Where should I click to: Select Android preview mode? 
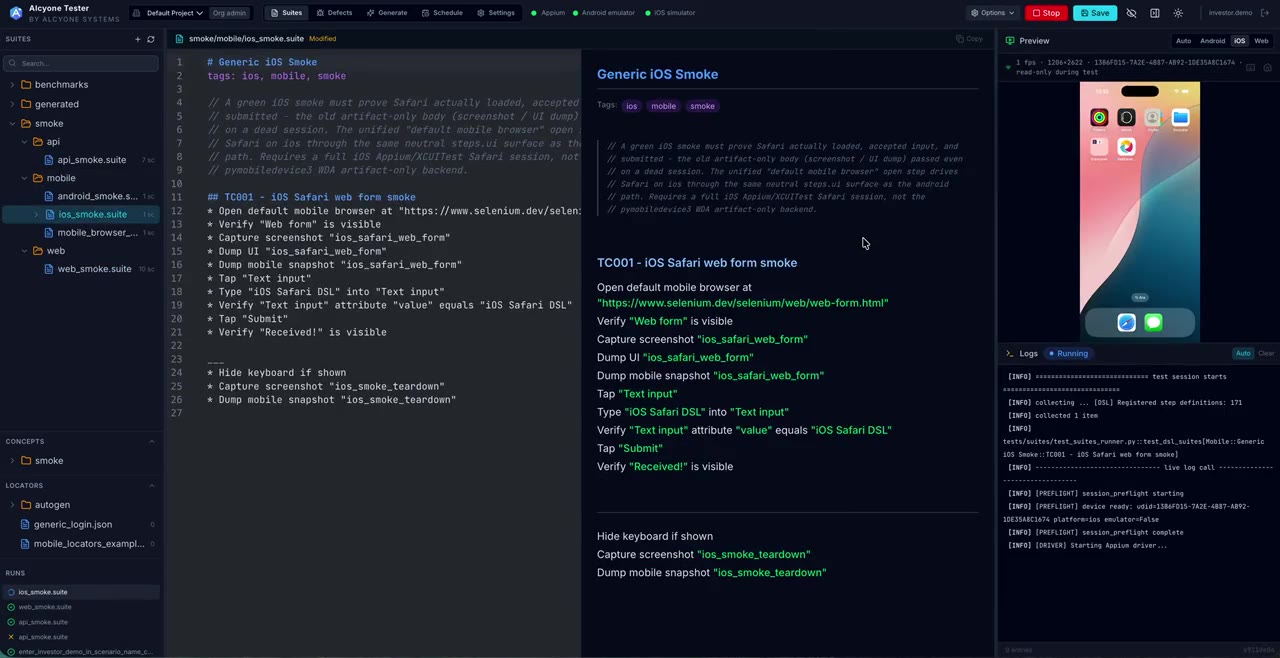[1212, 41]
